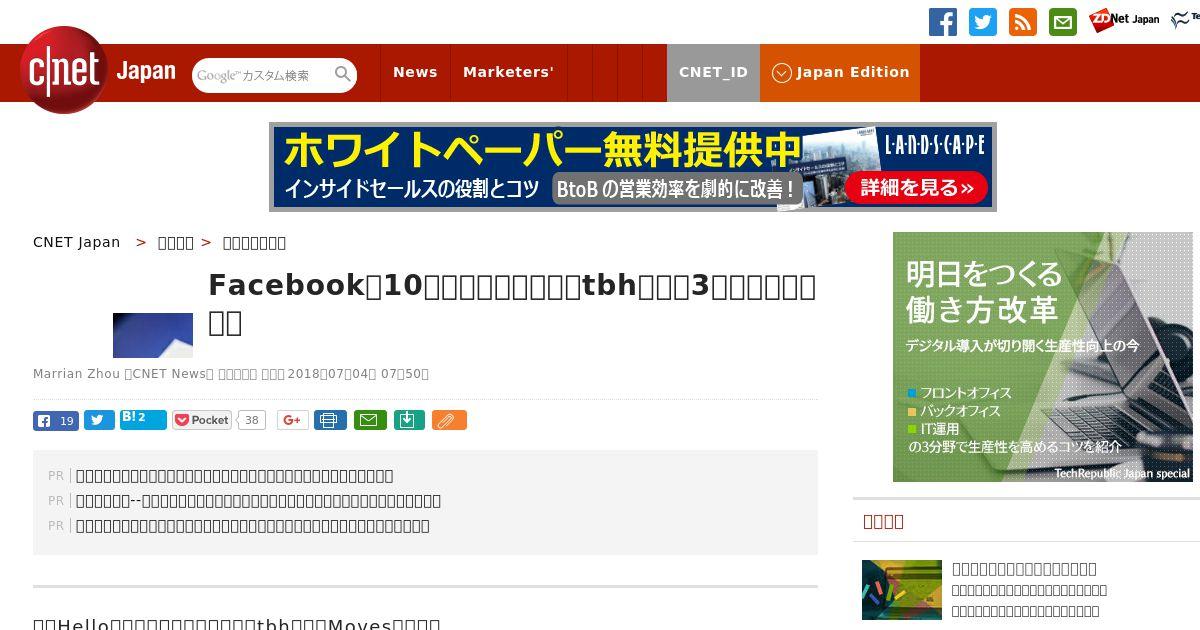Click the orange paperclip clip icon

[x=449, y=420]
